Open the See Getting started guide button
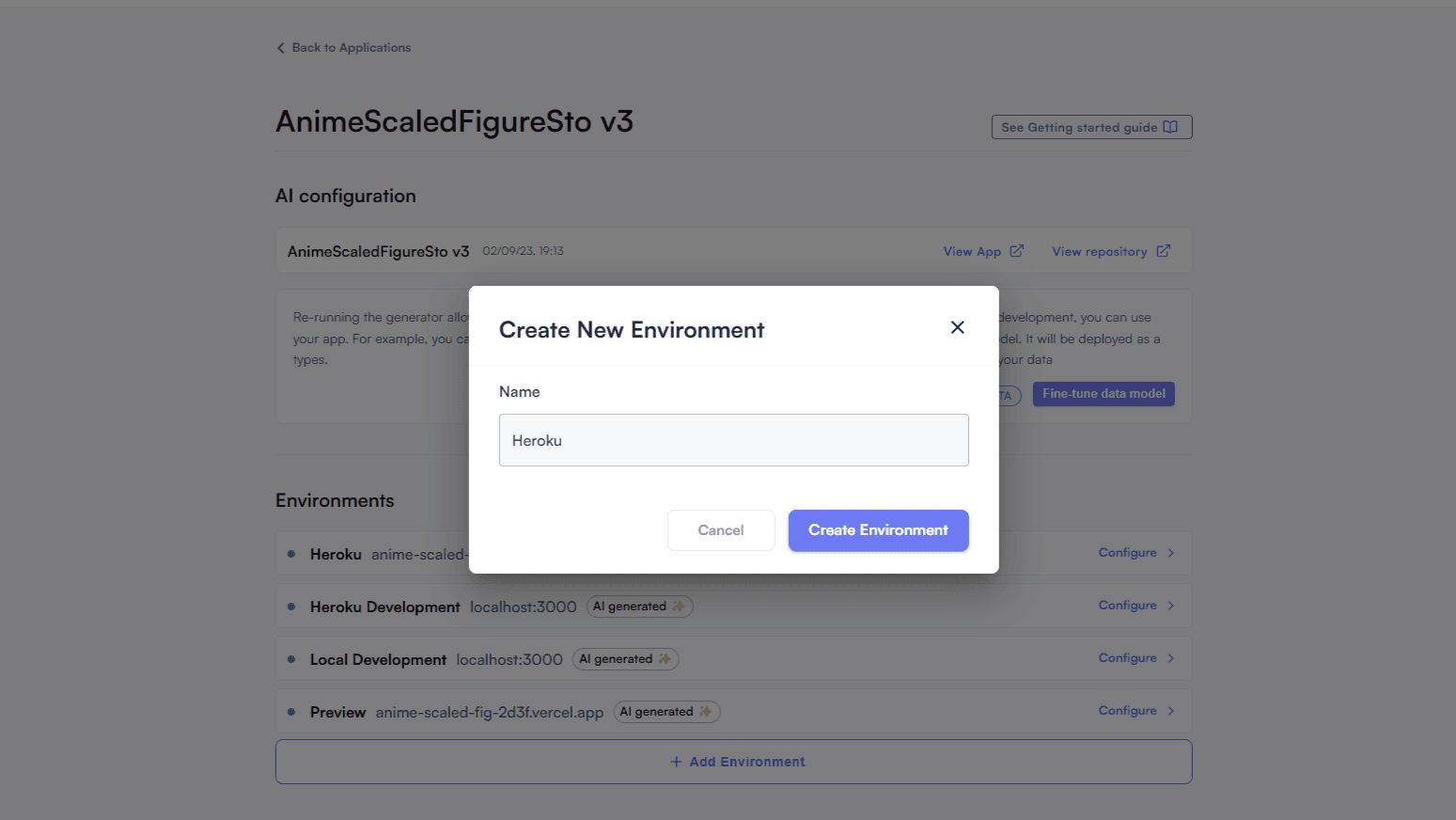The image size is (1456, 820). (x=1091, y=127)
